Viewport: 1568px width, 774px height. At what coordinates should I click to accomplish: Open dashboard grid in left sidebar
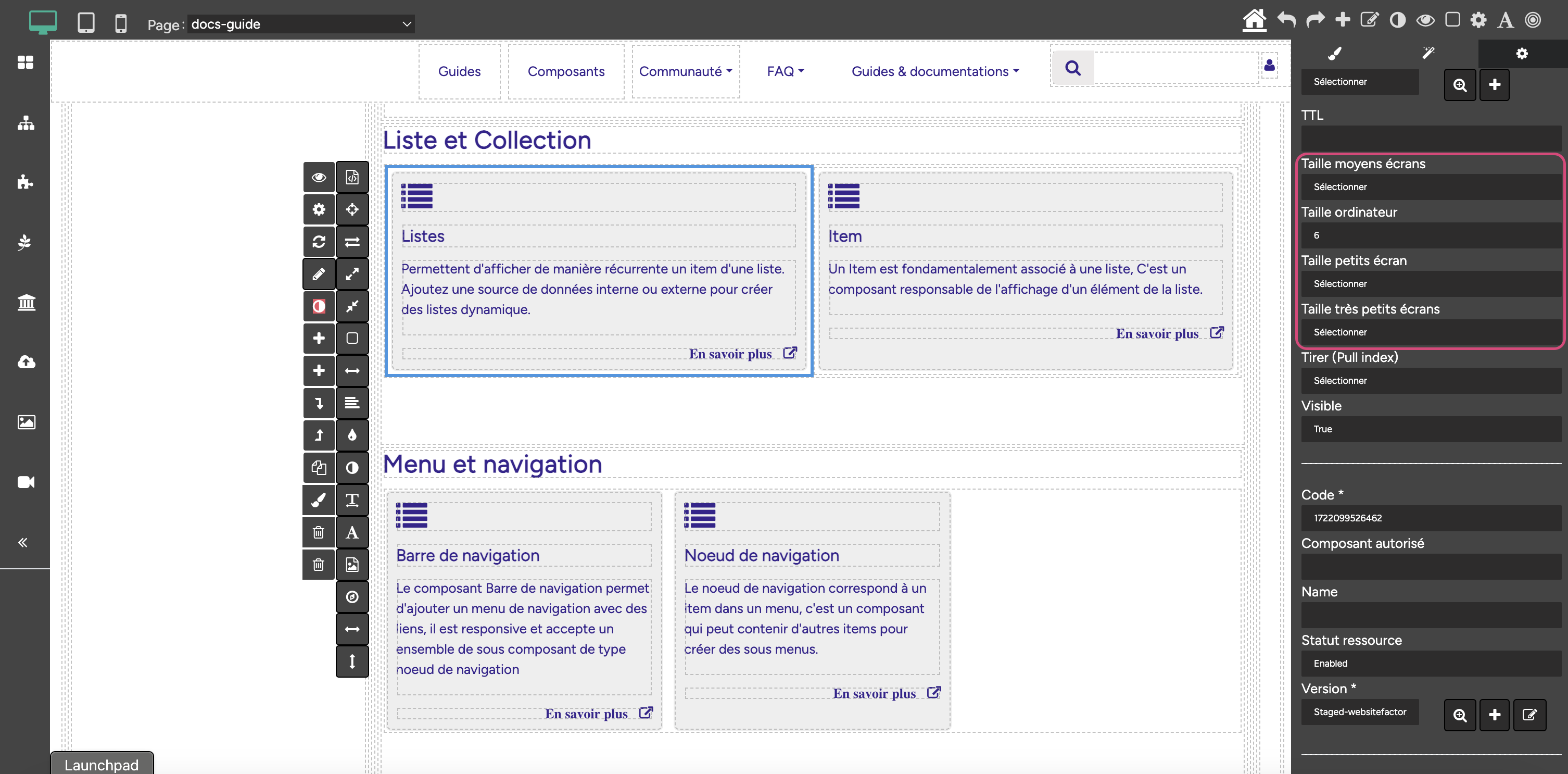(25, 62)
